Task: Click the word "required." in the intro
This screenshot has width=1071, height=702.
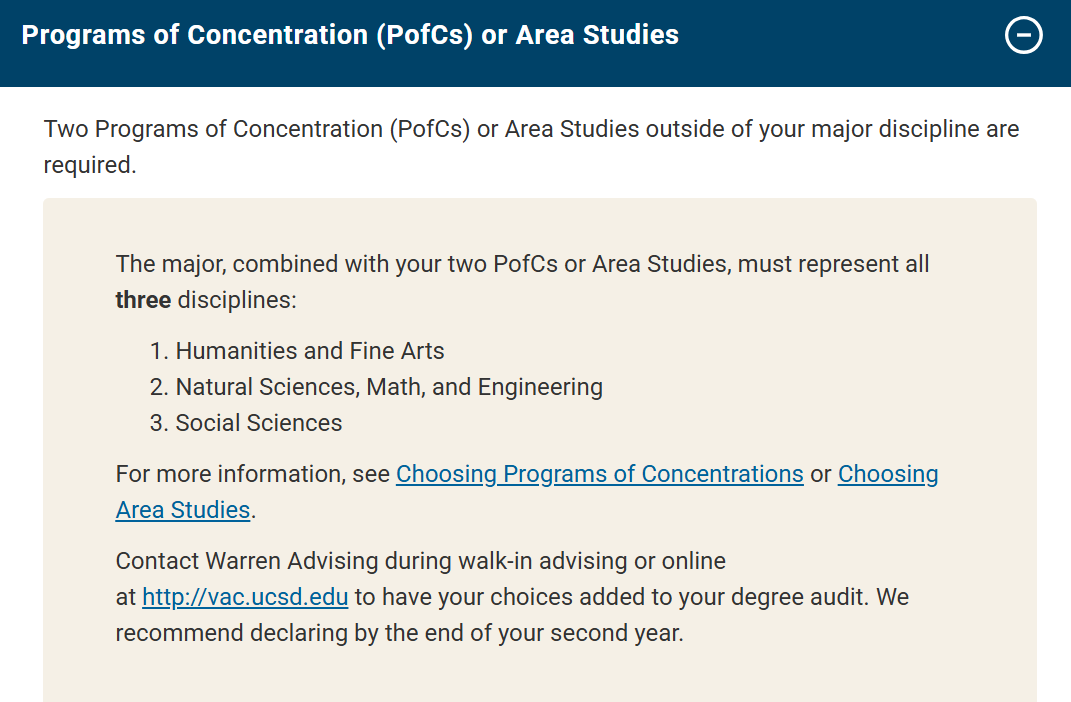Action: tap(90, 165)
